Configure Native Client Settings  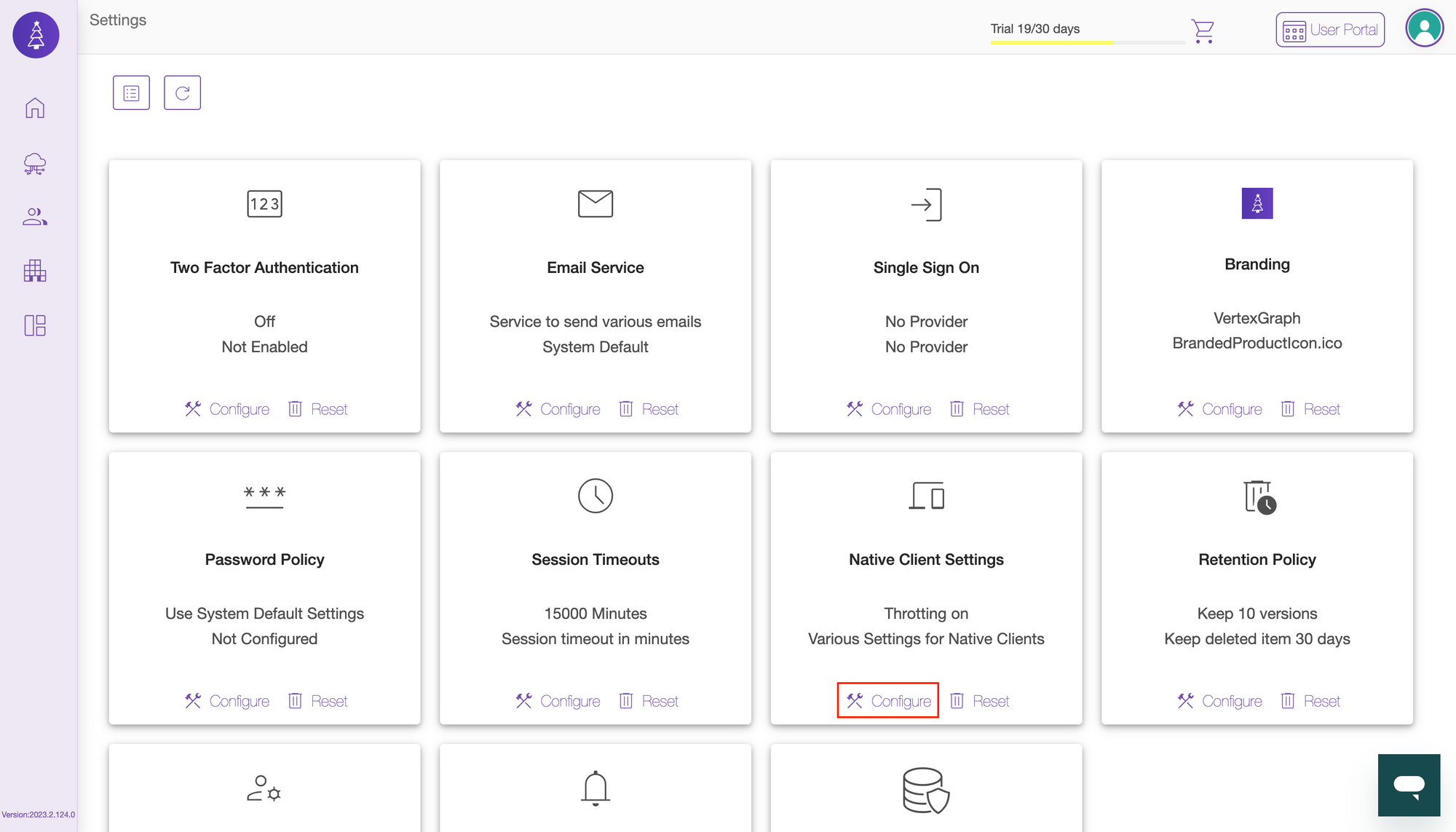coord(887,700)
